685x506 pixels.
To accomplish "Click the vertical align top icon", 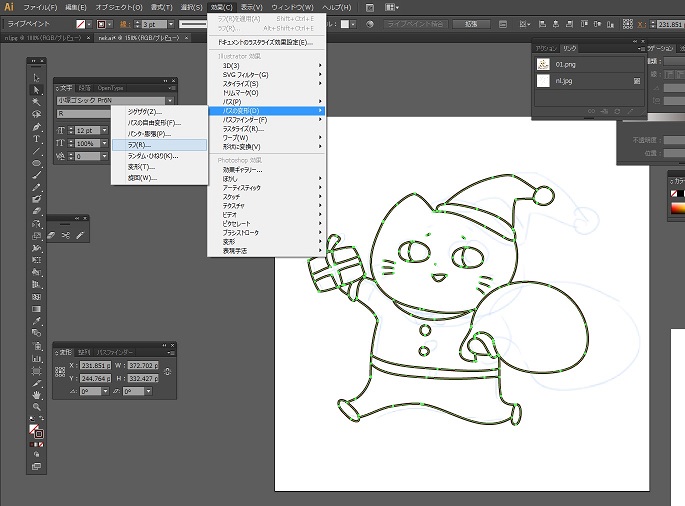I will tap(584, 24).
